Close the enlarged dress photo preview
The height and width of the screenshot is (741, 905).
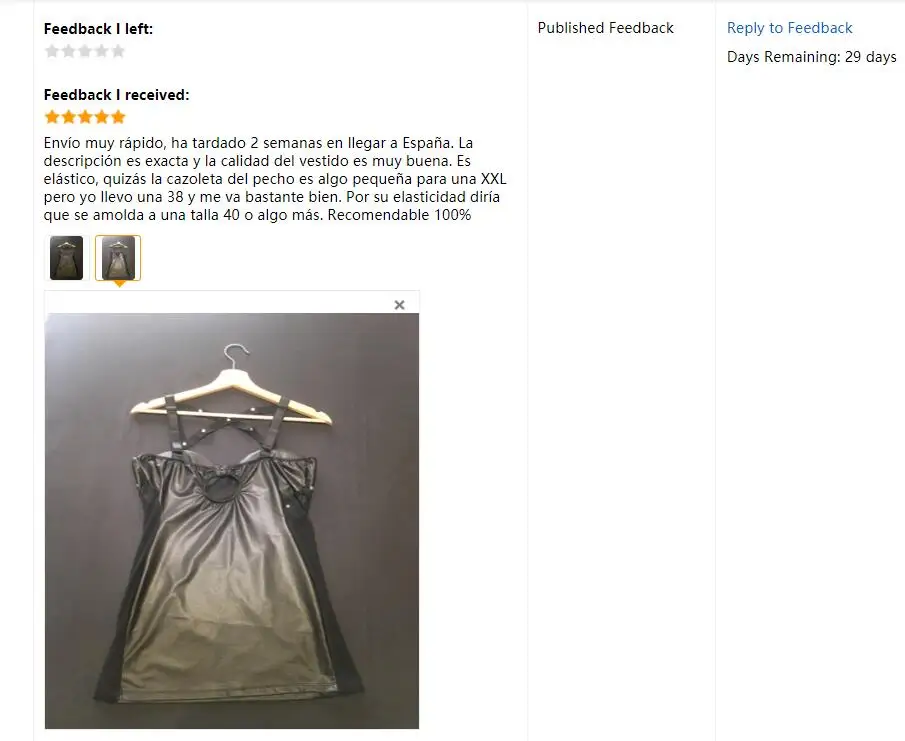point(399,305)
